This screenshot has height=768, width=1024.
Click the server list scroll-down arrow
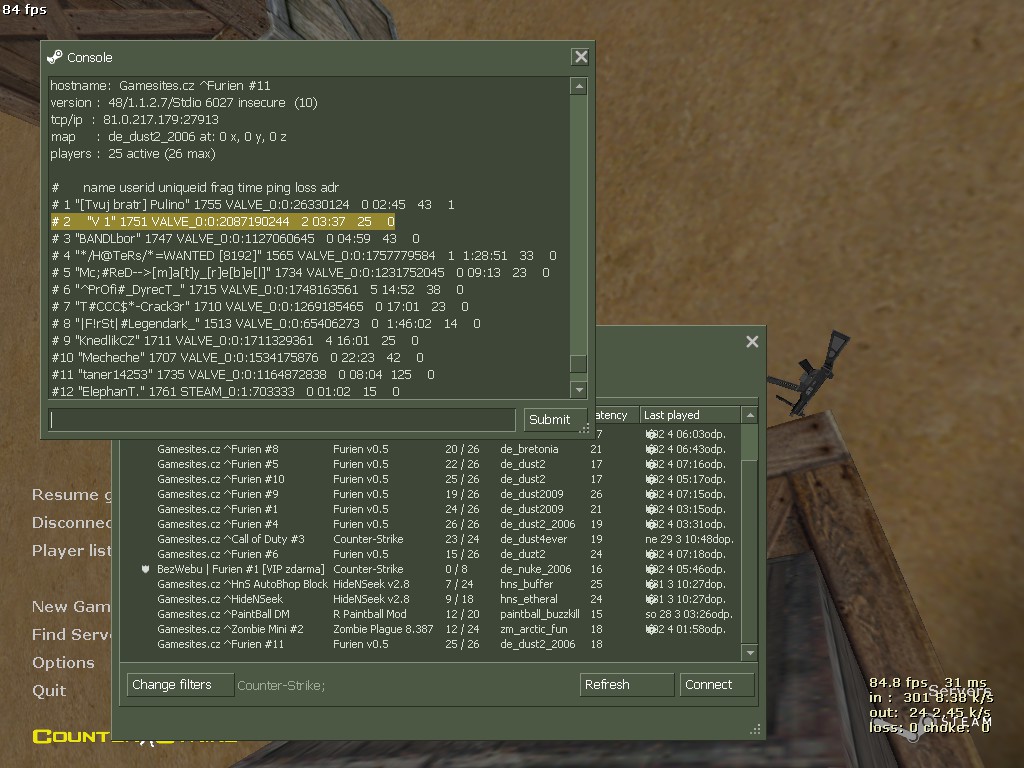(750, 652)
